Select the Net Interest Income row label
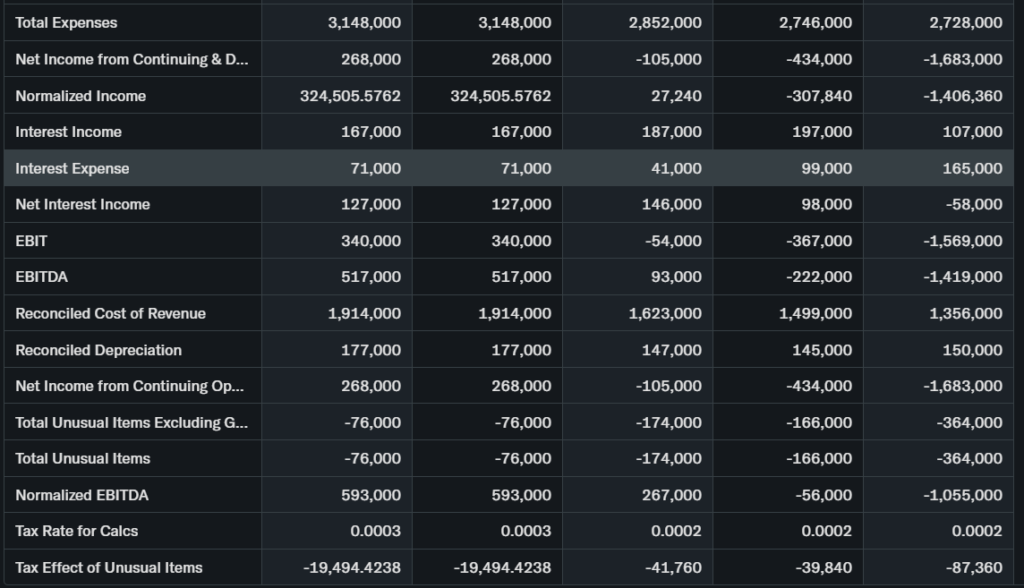1024x588 pixels. tap(82, 204)
